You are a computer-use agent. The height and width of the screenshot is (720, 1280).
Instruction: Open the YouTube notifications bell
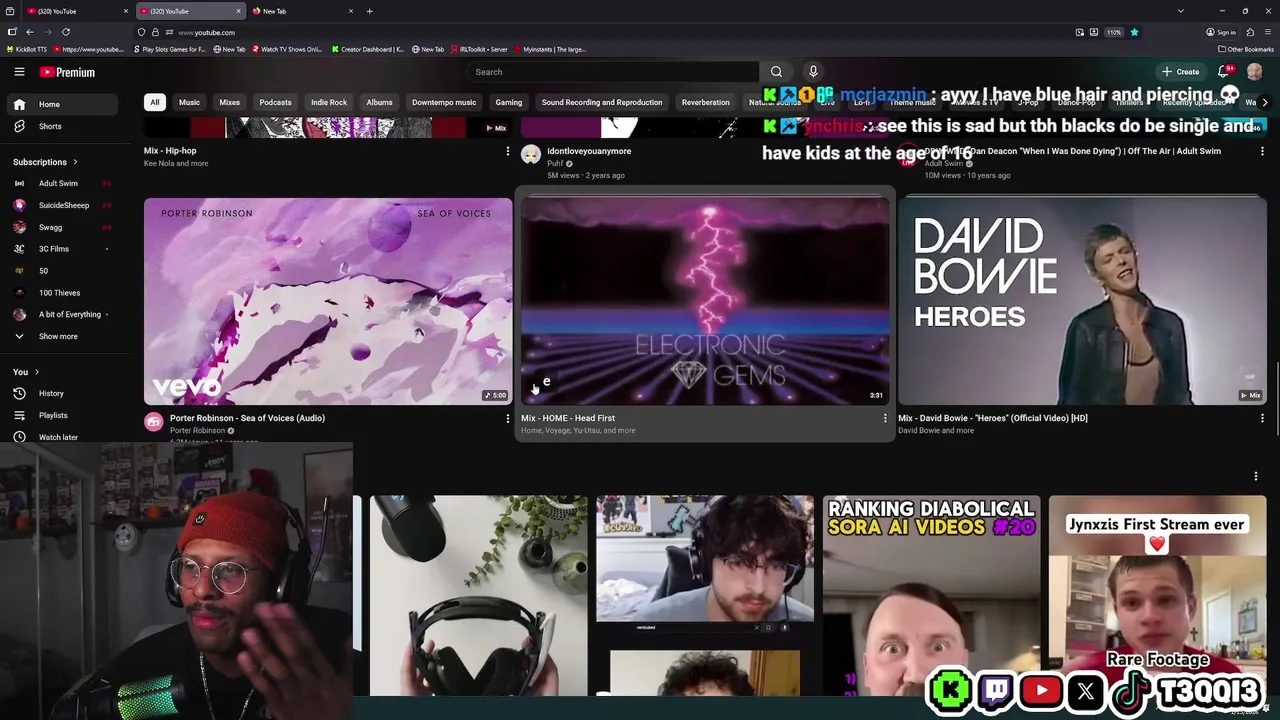(x=1223, y=72)
